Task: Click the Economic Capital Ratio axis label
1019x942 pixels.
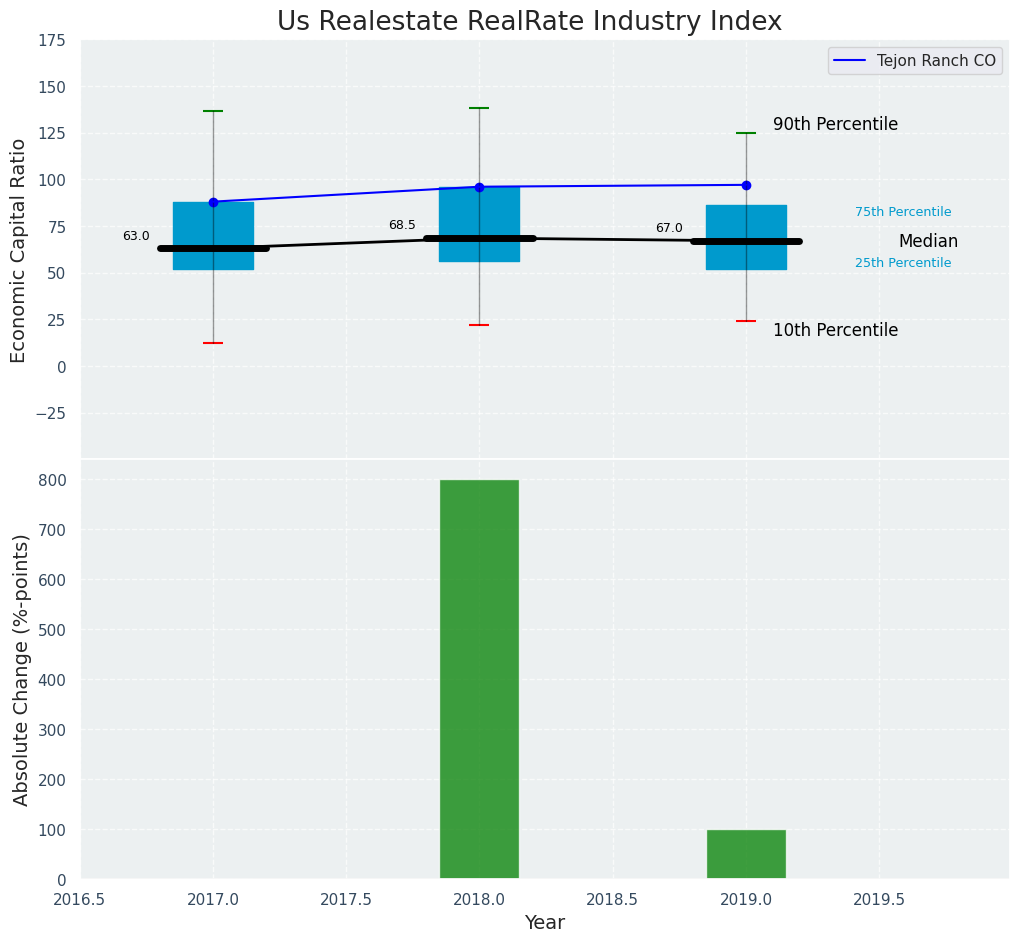Action: [19, 250]
